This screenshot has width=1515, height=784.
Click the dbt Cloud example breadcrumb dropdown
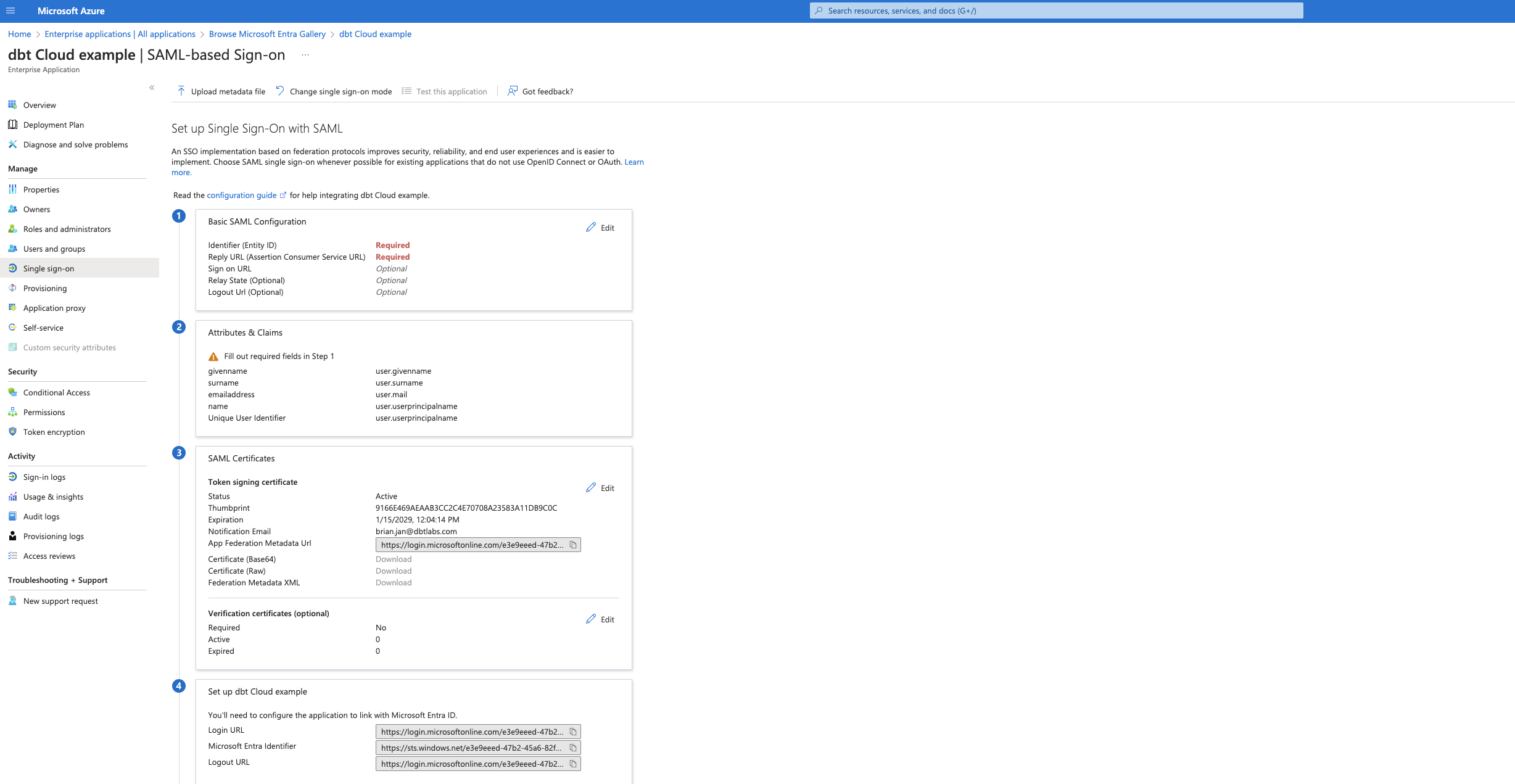[x=375, y=34]
